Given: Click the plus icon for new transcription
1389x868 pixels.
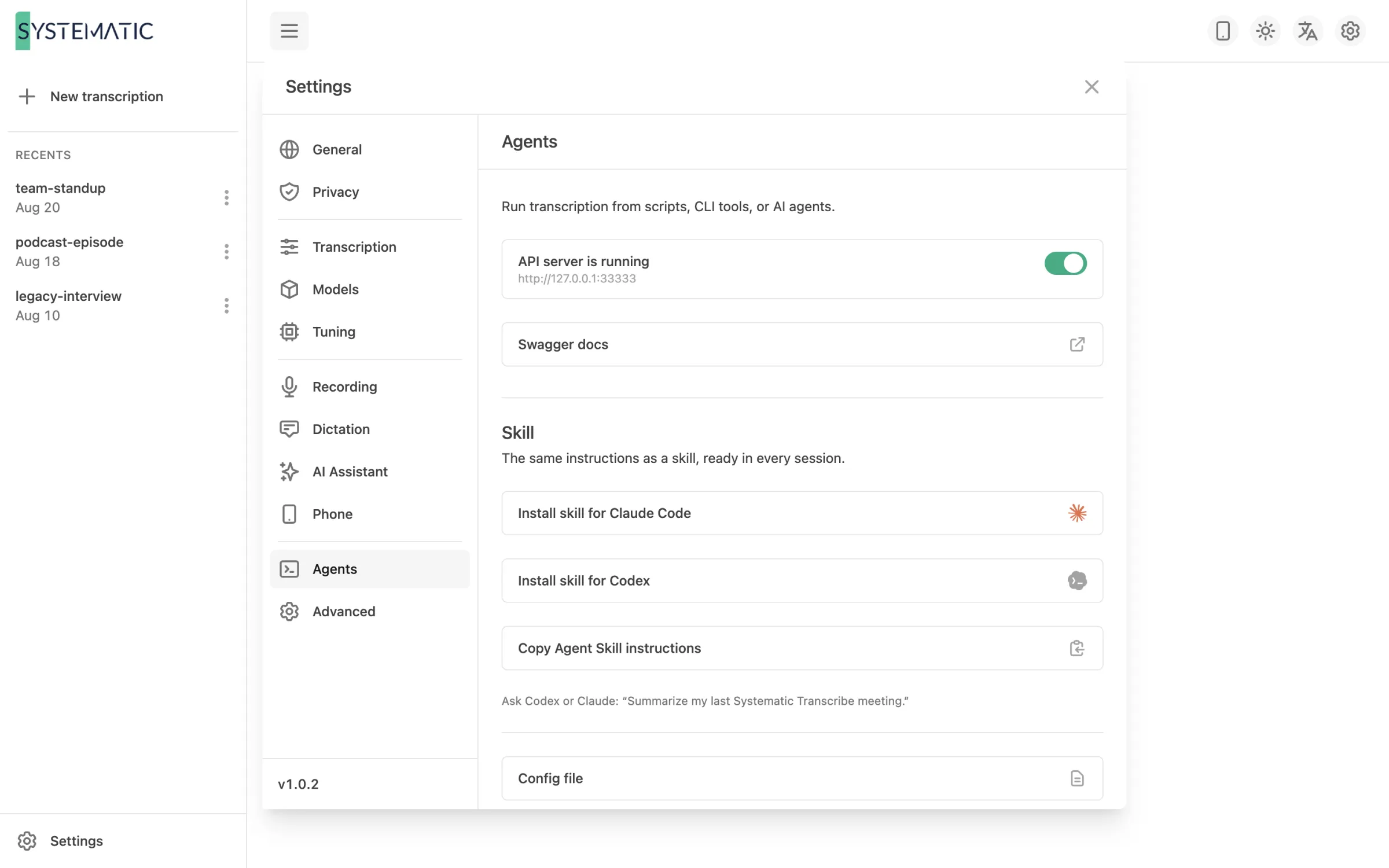Looking at the screenshot, I should (x=27, y=96).
